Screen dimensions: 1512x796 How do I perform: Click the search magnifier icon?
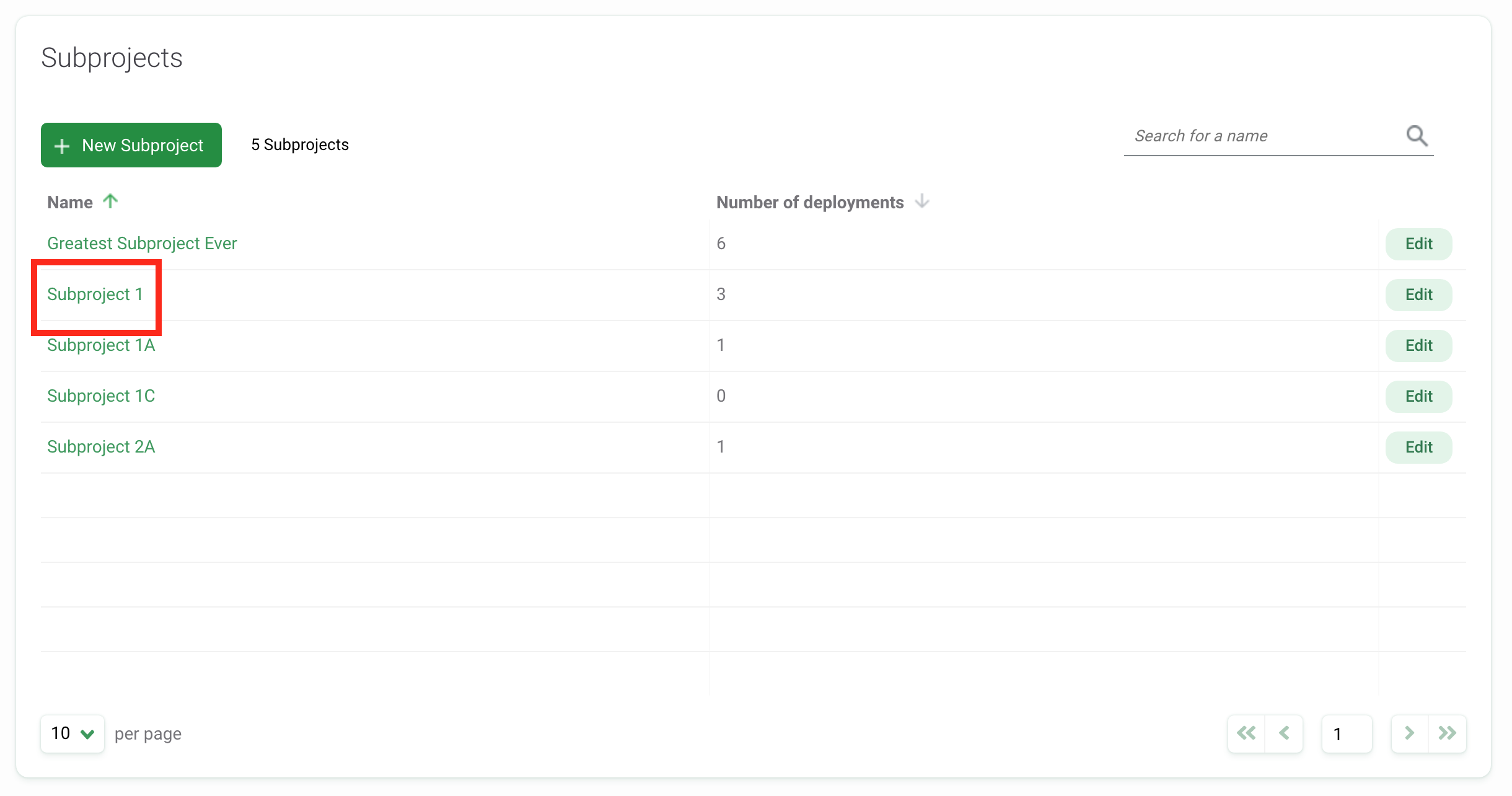1416,135
